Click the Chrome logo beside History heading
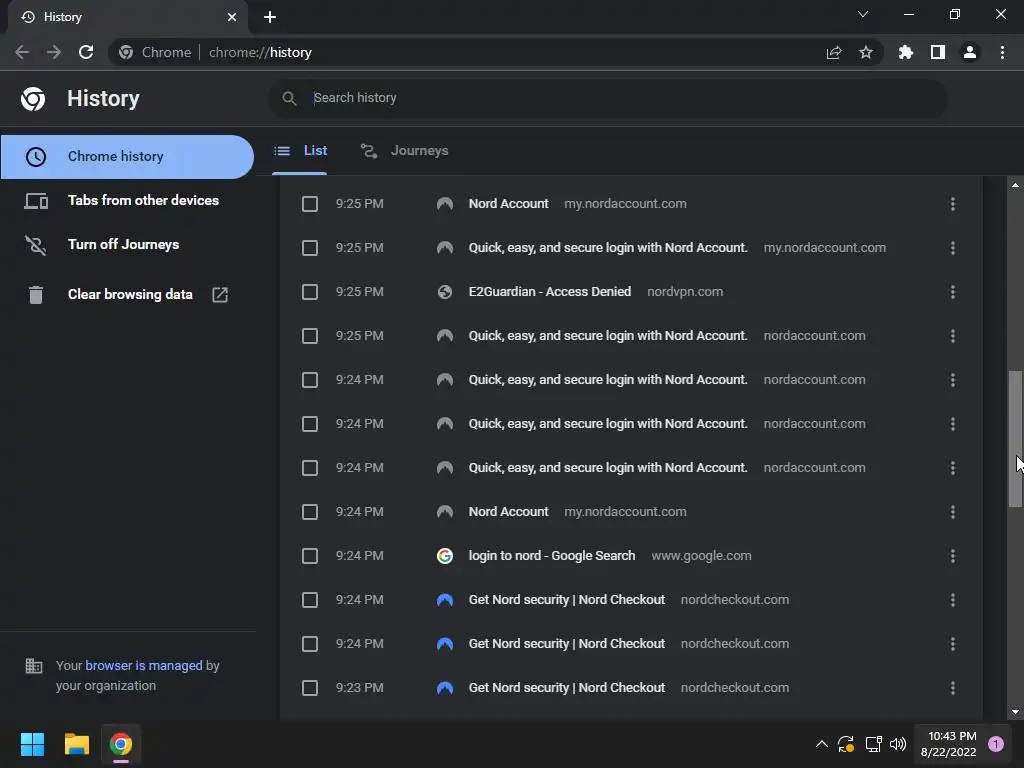This screenshot has width=1024, height=768. pyautogui.click(x=33, y=99)
